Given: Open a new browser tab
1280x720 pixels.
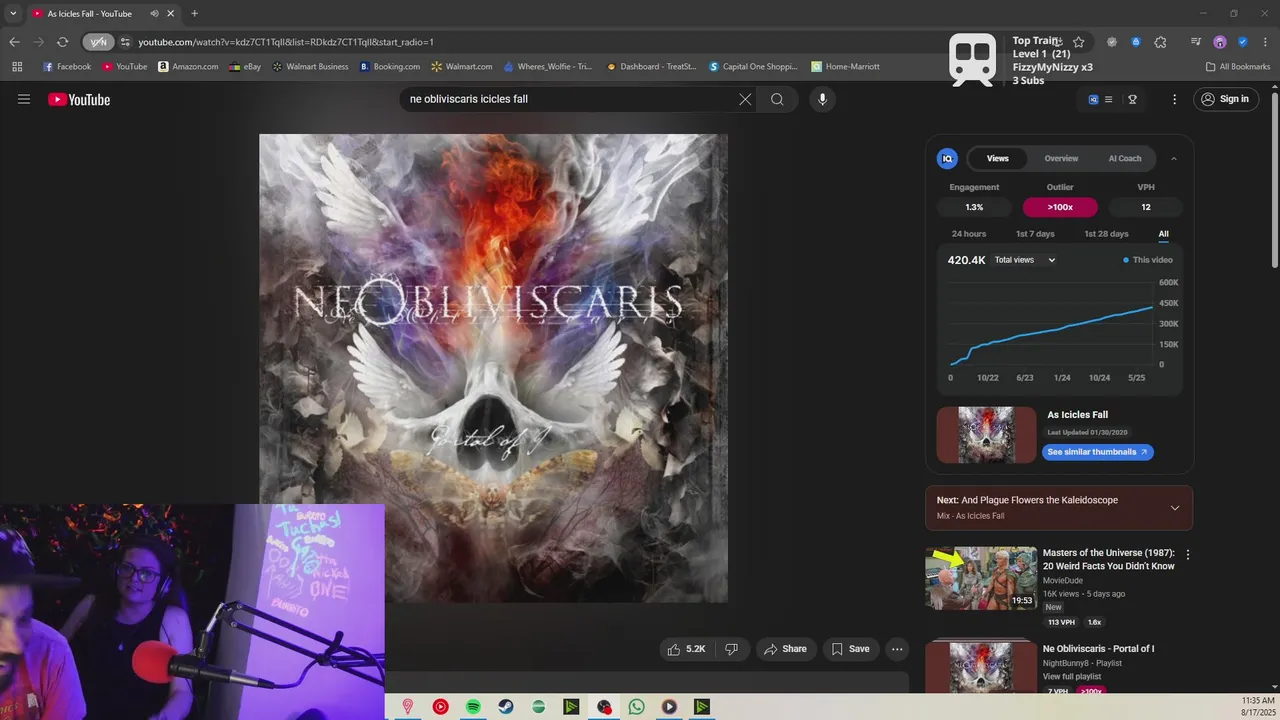Looking at the screenshot, I should pos(194,13).
